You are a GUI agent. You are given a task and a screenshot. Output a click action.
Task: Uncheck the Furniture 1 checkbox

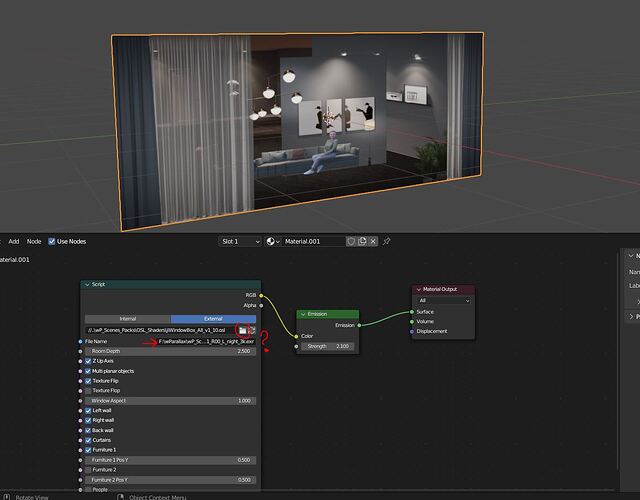click(88, 450)
